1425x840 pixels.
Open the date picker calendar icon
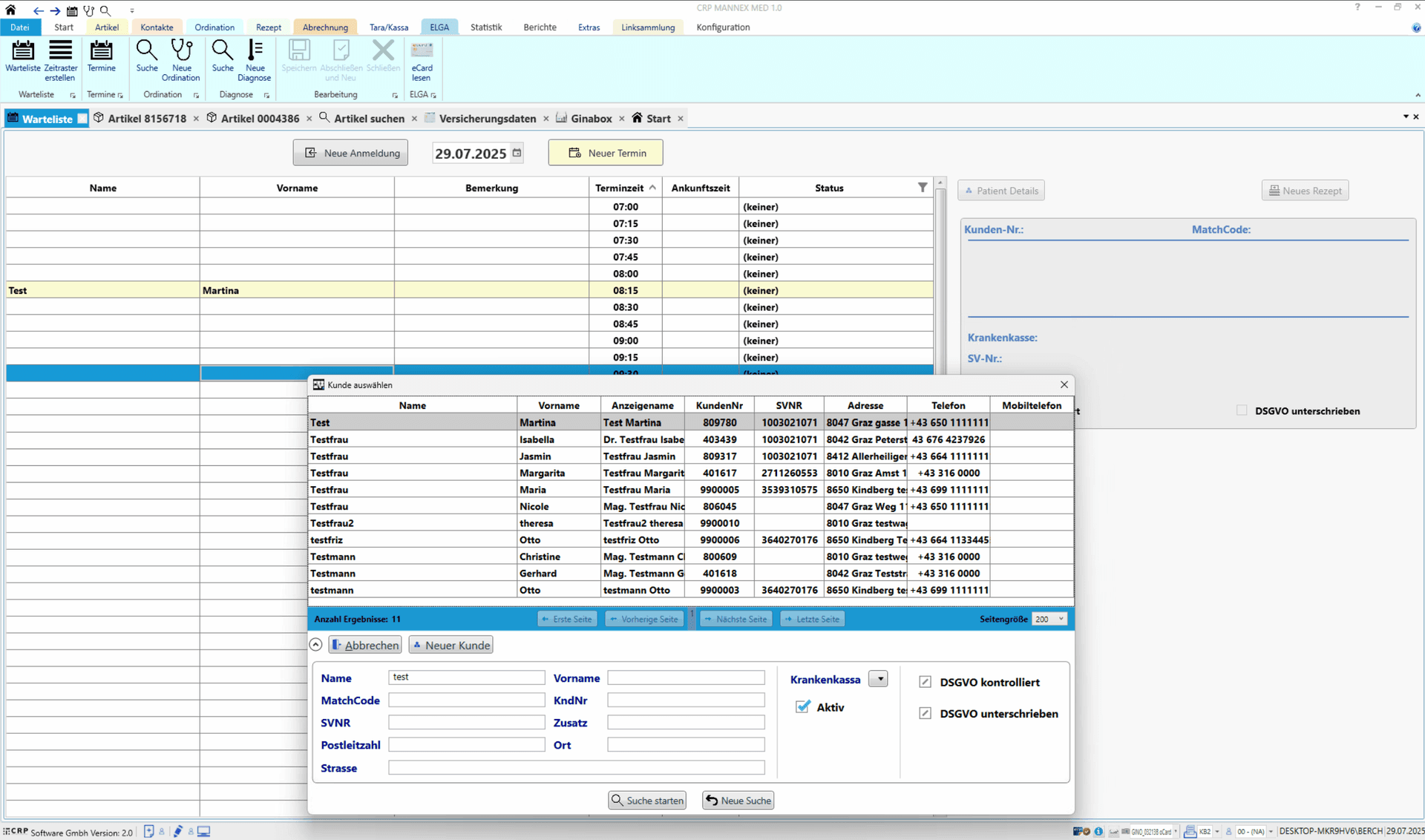click(x=517, y=153)
